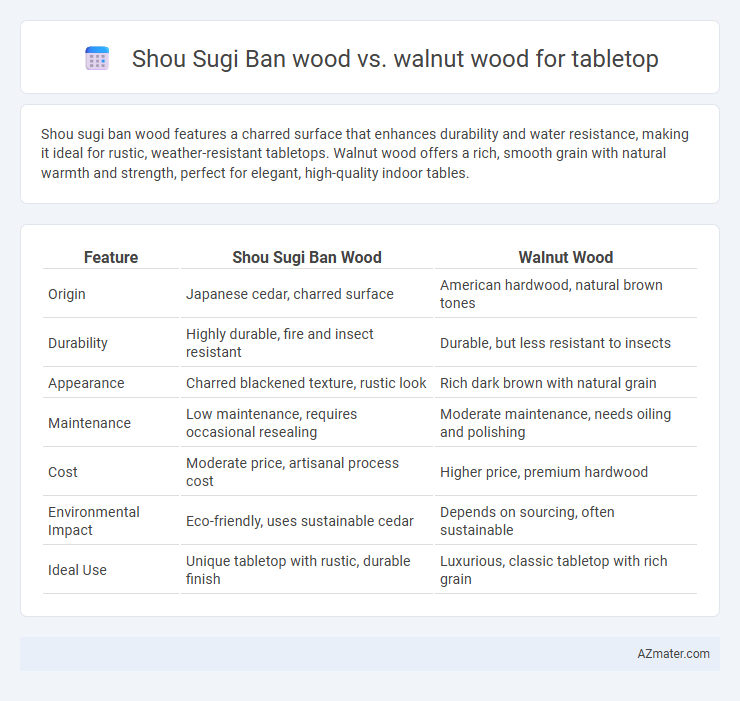The image size is (740, 701).
Task: Select 'Moderate maintenance, needs oiling and polishing' cell
Action: 555,423
